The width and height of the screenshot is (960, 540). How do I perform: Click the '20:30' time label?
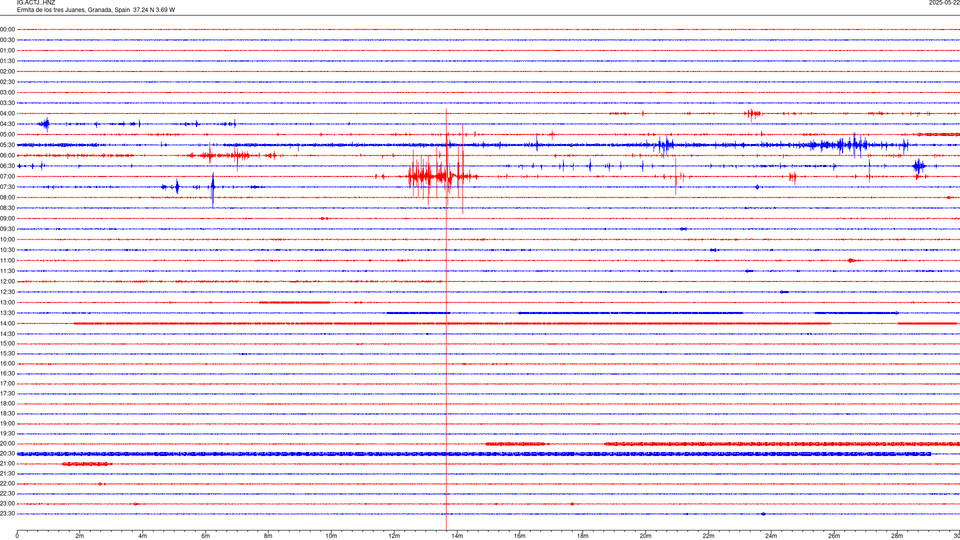coord(7,454)
